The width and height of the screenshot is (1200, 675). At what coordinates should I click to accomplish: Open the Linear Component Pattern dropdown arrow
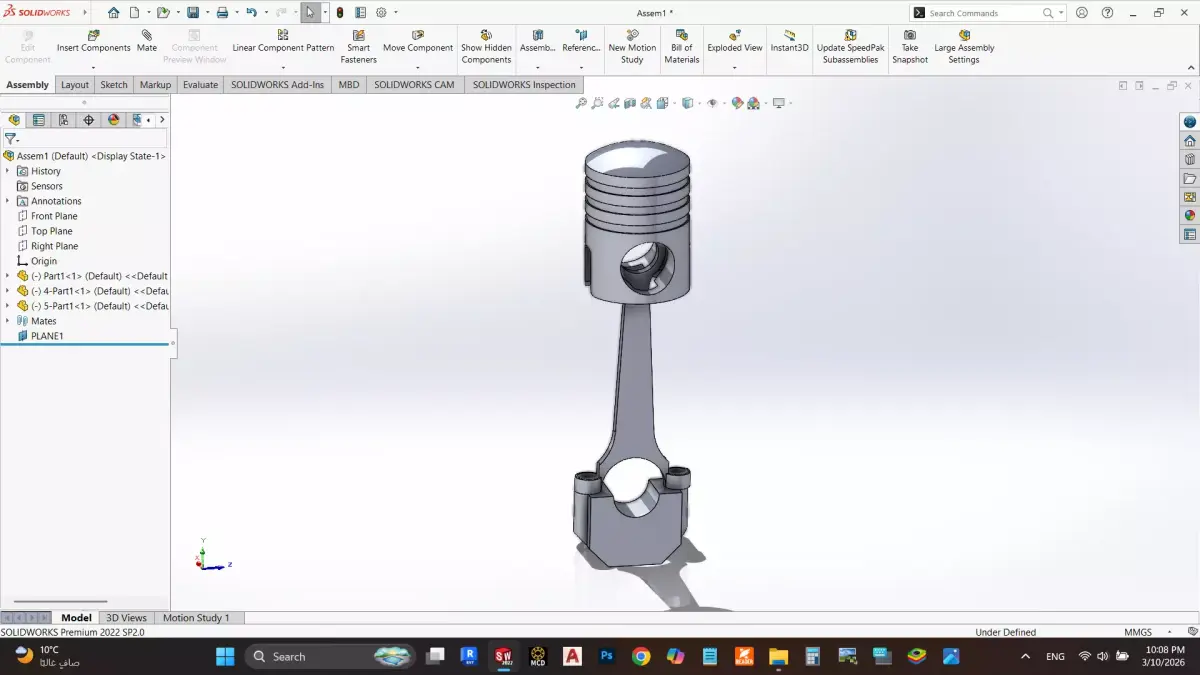click(283, 68)
